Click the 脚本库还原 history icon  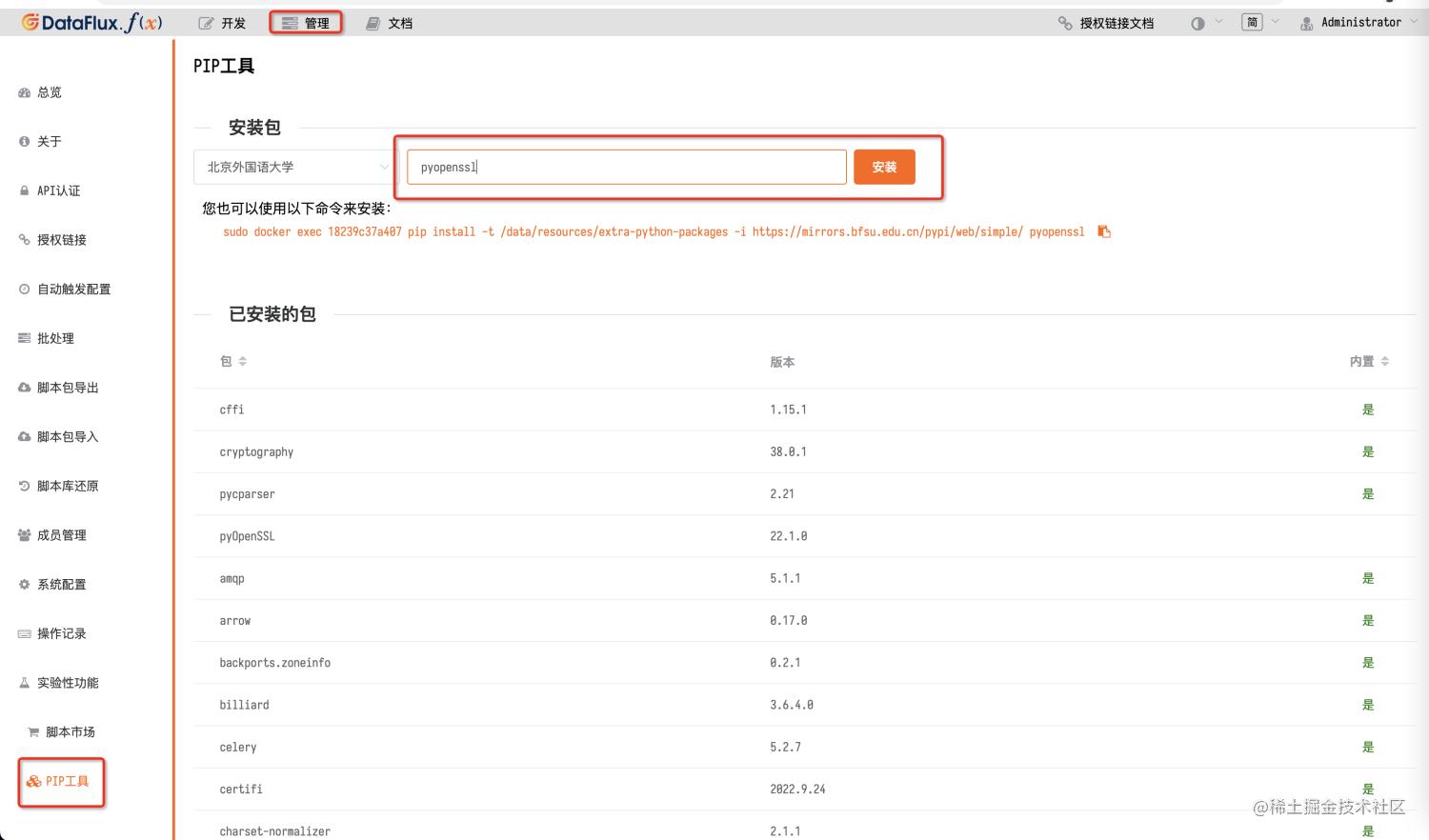point(25,486)
